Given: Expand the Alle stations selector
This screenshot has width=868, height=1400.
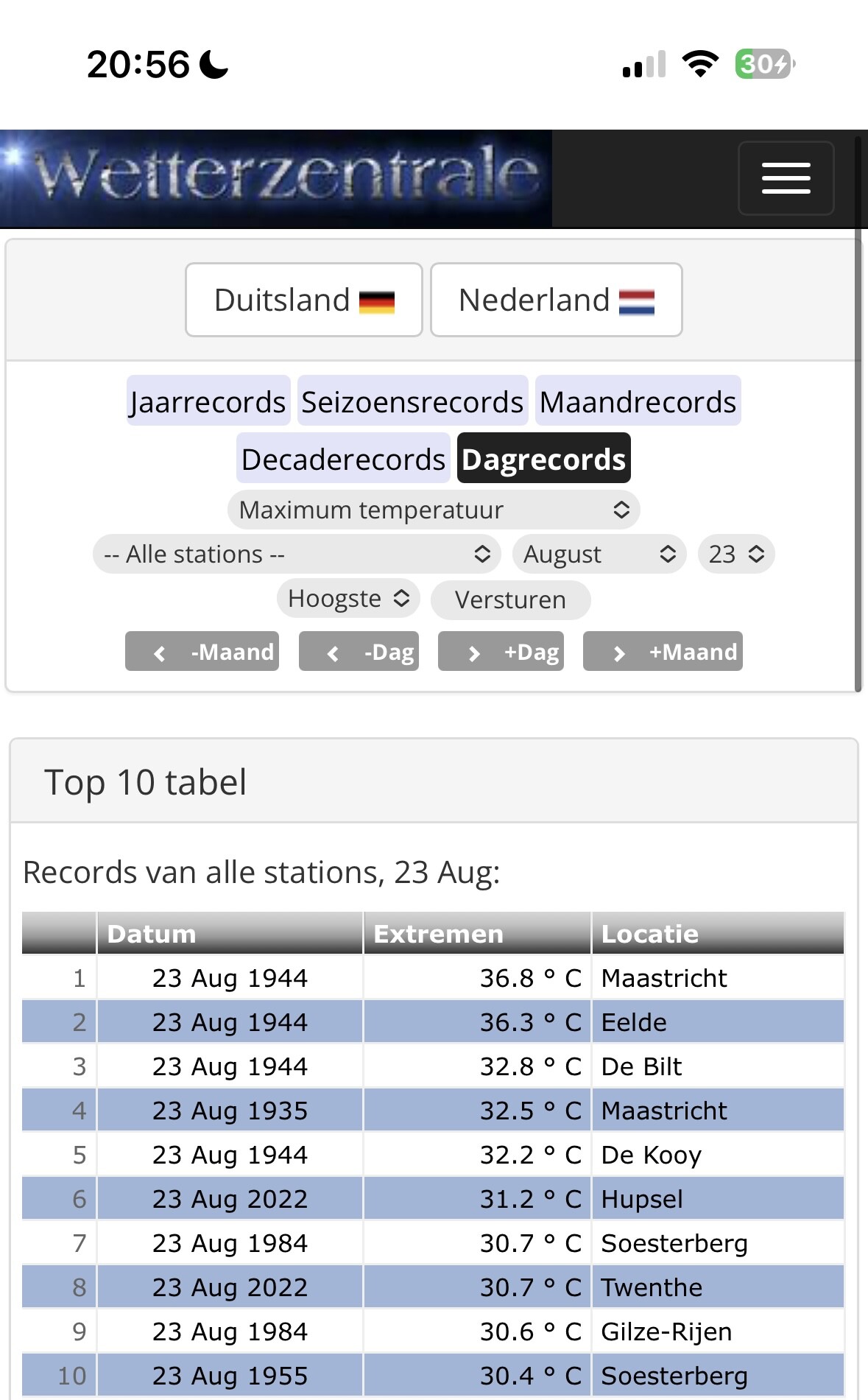Looking at the screenshot, I should (297, 554).
